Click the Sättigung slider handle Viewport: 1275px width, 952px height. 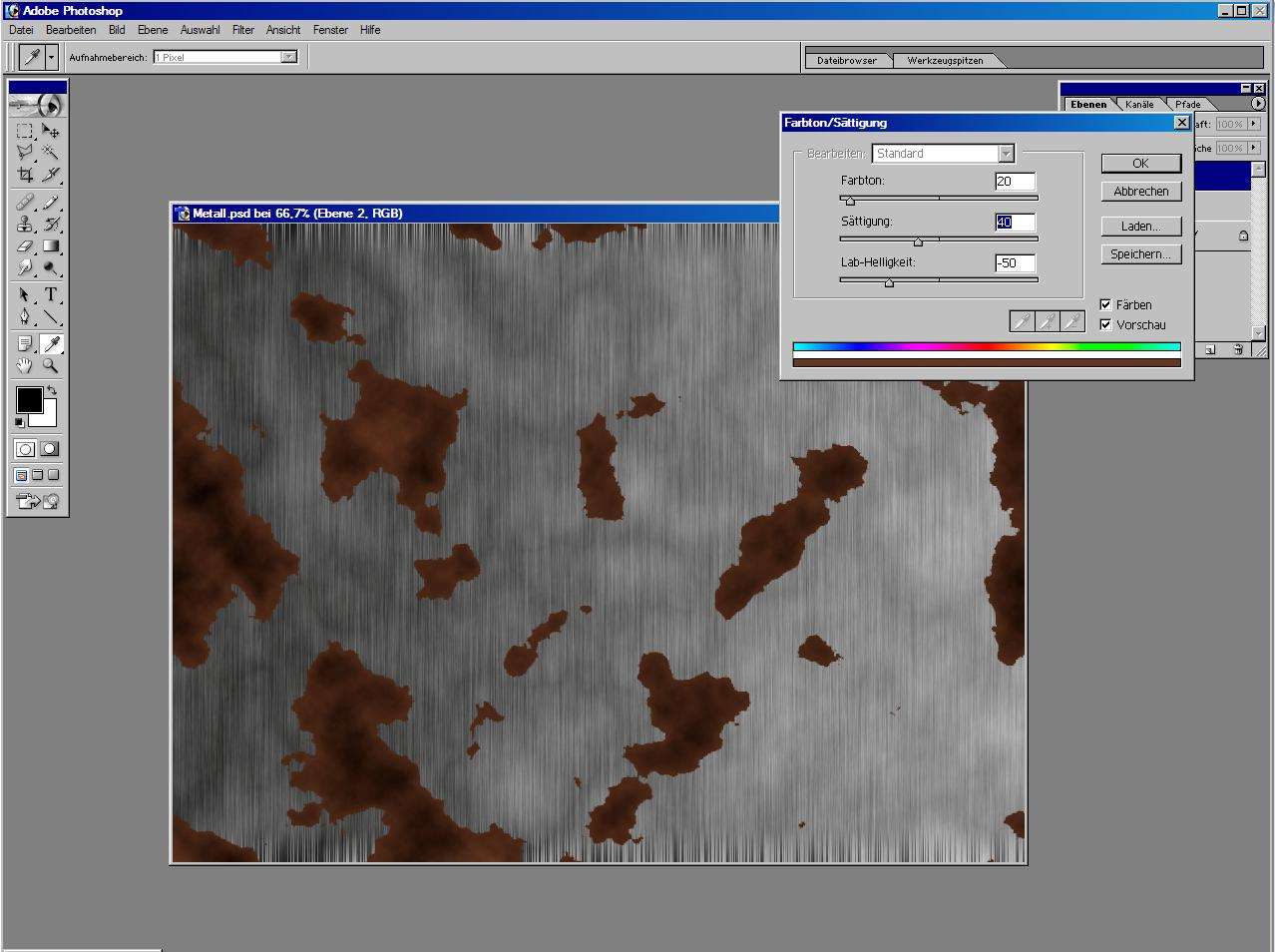click(919, 242)
